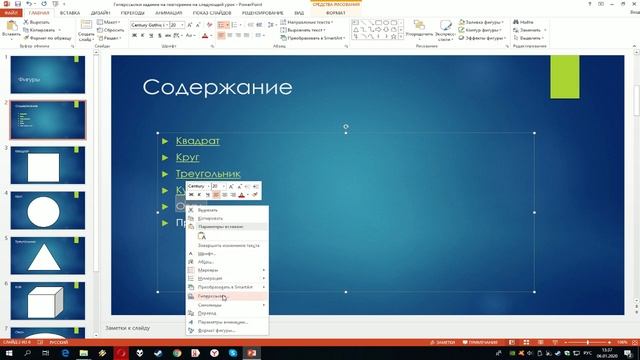
Task: Open Skype from the taskbar
Action: pyautogui.click(x=233, y=353)
